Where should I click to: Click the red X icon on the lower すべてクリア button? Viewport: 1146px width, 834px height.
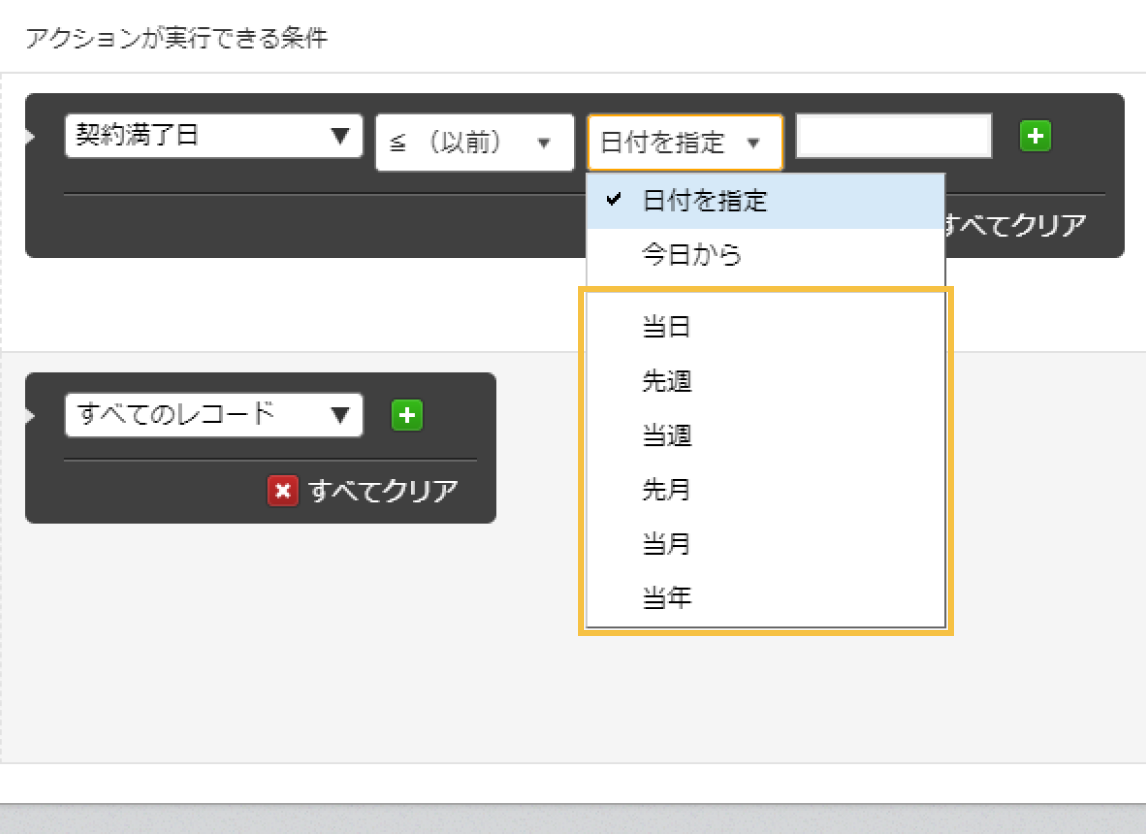coord(284,491)
